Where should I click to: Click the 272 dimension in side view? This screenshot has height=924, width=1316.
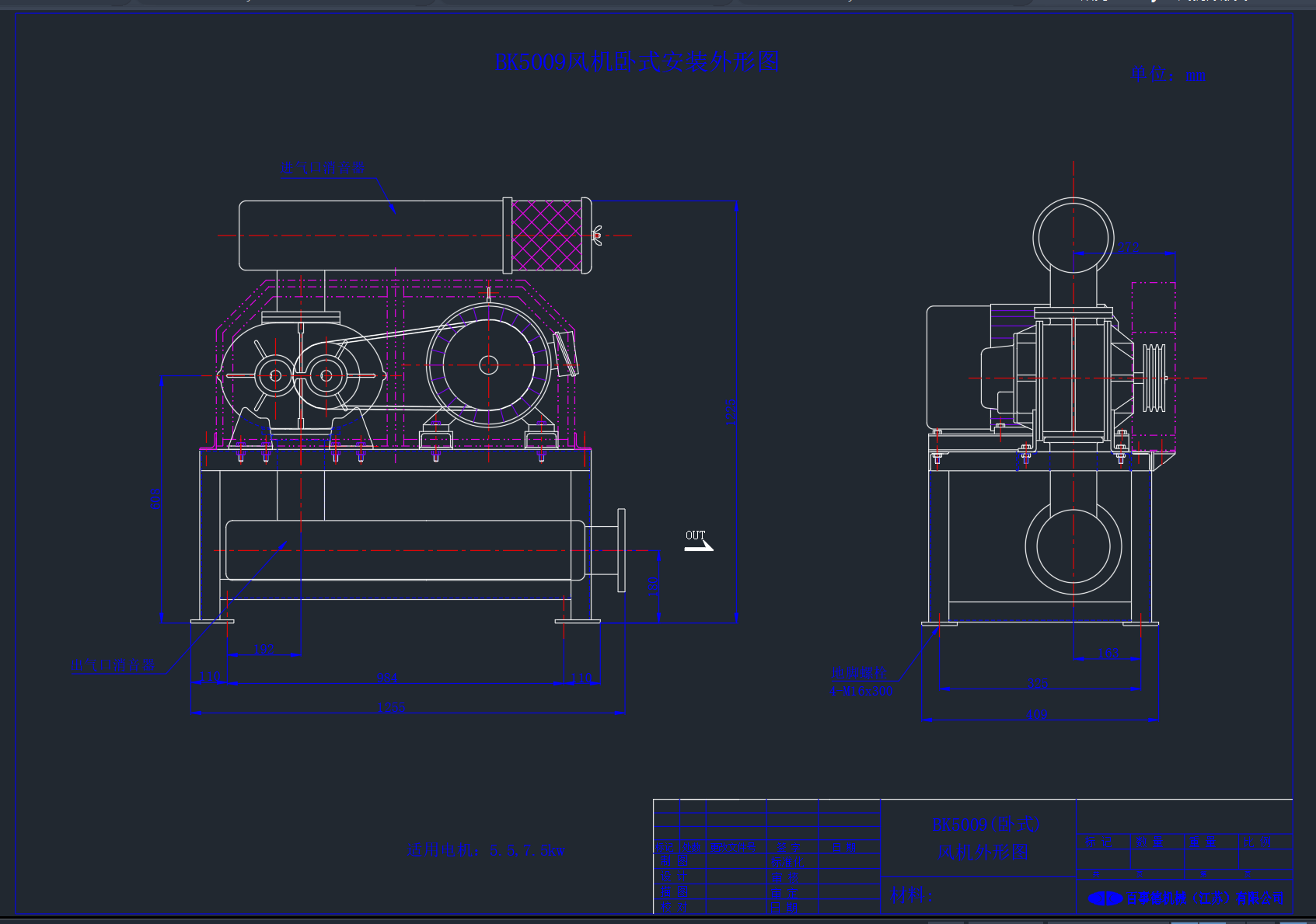click(x=1129, y=247)
